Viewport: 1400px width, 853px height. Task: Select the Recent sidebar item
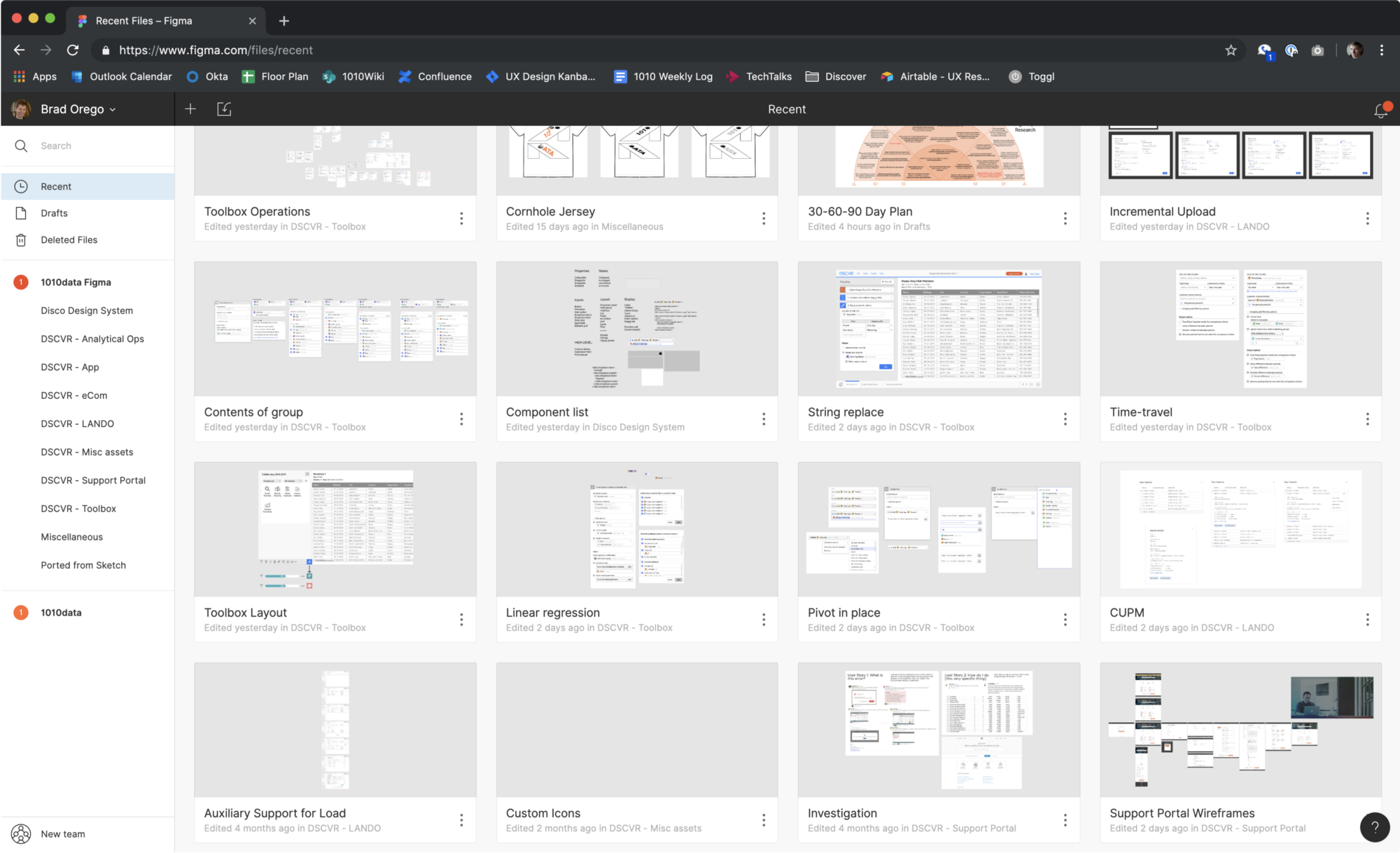coord(56,187)
